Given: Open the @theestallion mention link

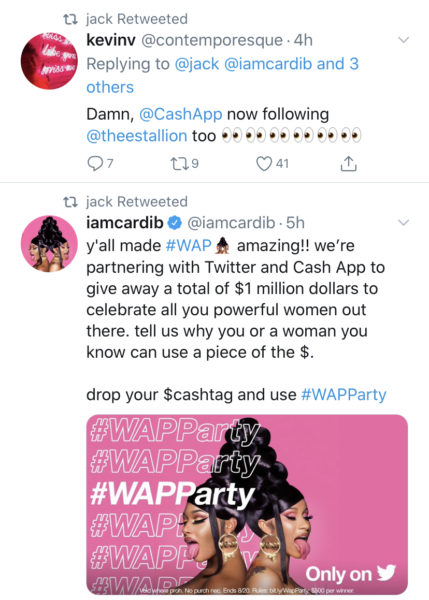Looking at the screenshot, I should click(x=137, y=136).
